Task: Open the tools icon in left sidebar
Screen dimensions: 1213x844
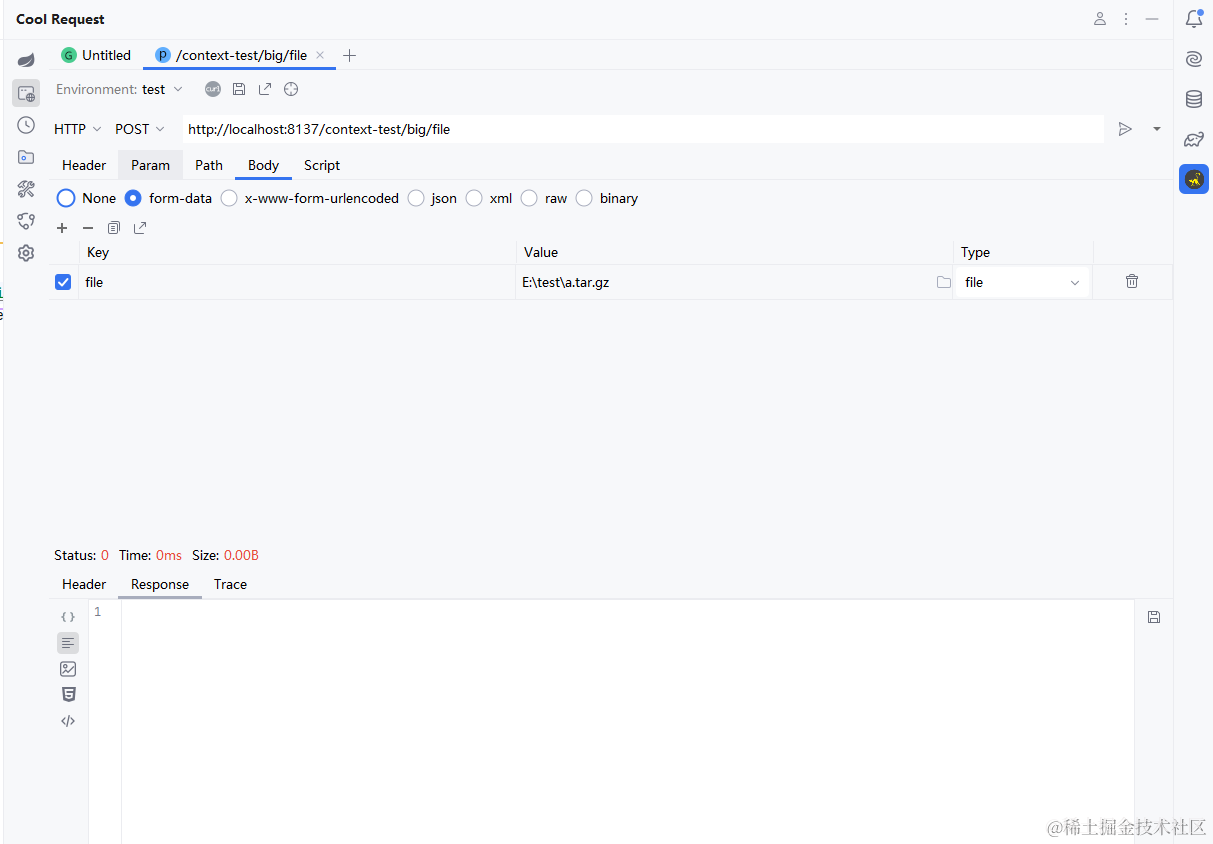Action: [x=26, y=189]
